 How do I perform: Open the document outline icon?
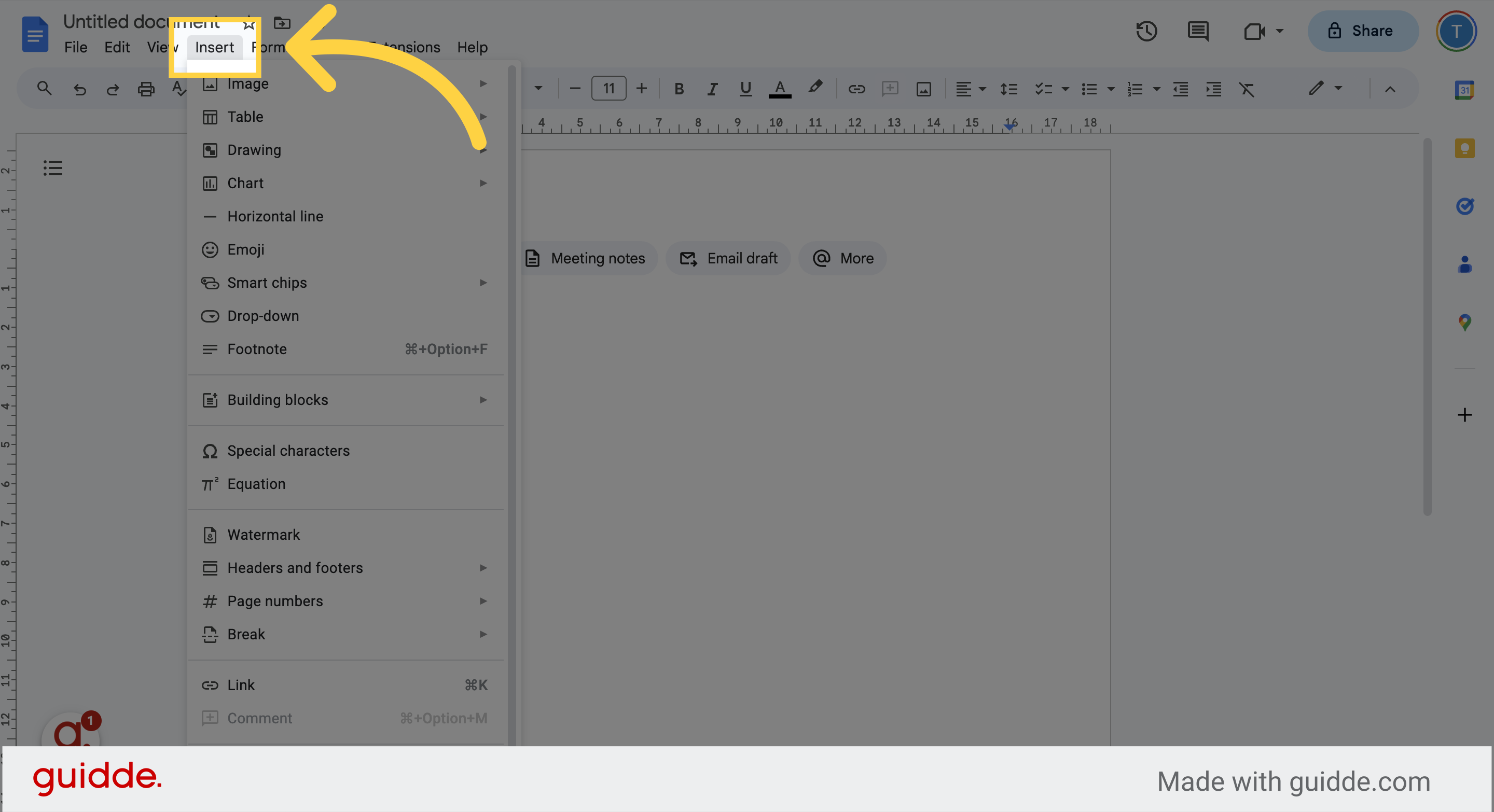pos(53,168)
